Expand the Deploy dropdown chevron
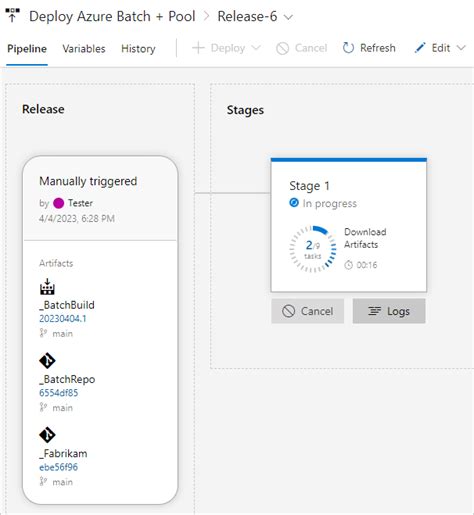The image size is (474, 515). coord(256,48)
